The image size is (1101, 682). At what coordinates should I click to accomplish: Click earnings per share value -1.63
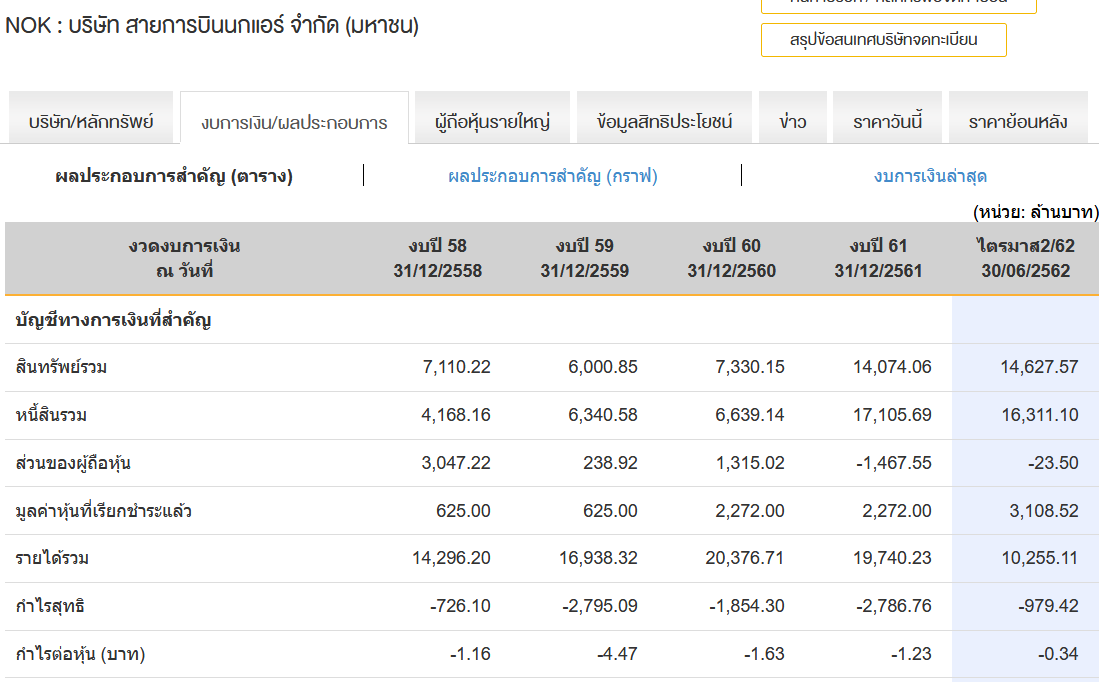click(x=764, y=654)
